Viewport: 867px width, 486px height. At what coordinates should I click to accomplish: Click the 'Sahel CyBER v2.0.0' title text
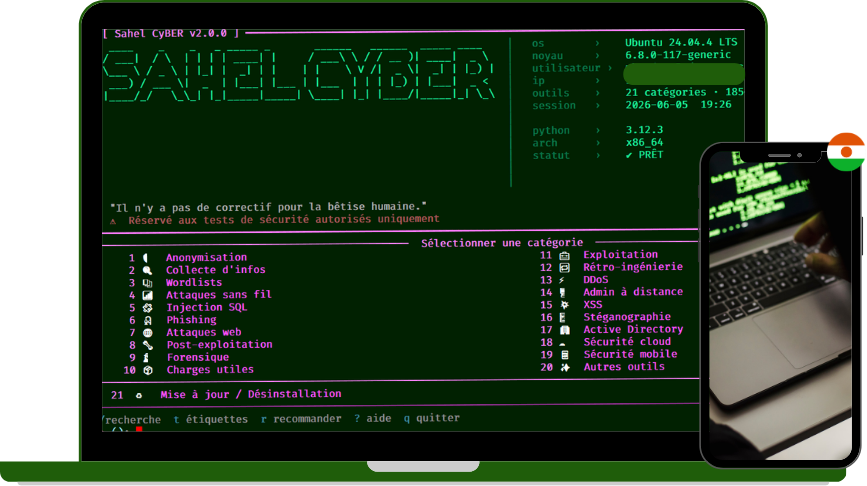point(171,34)
